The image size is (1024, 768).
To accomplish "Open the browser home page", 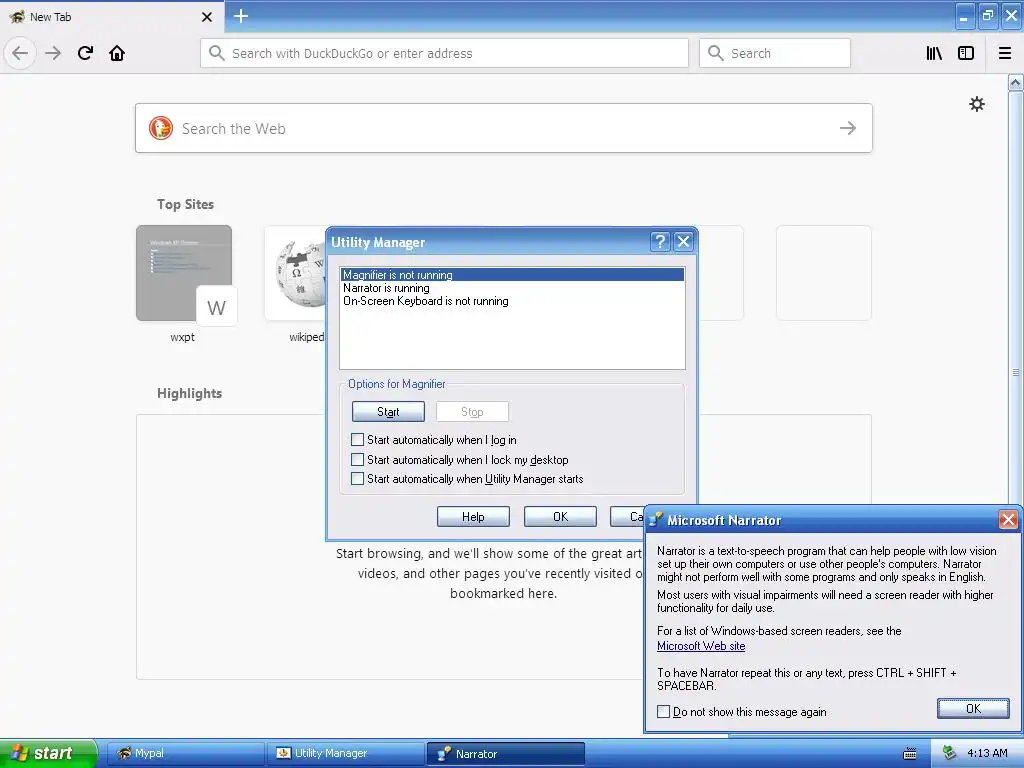I will click(x=117, y=53).
